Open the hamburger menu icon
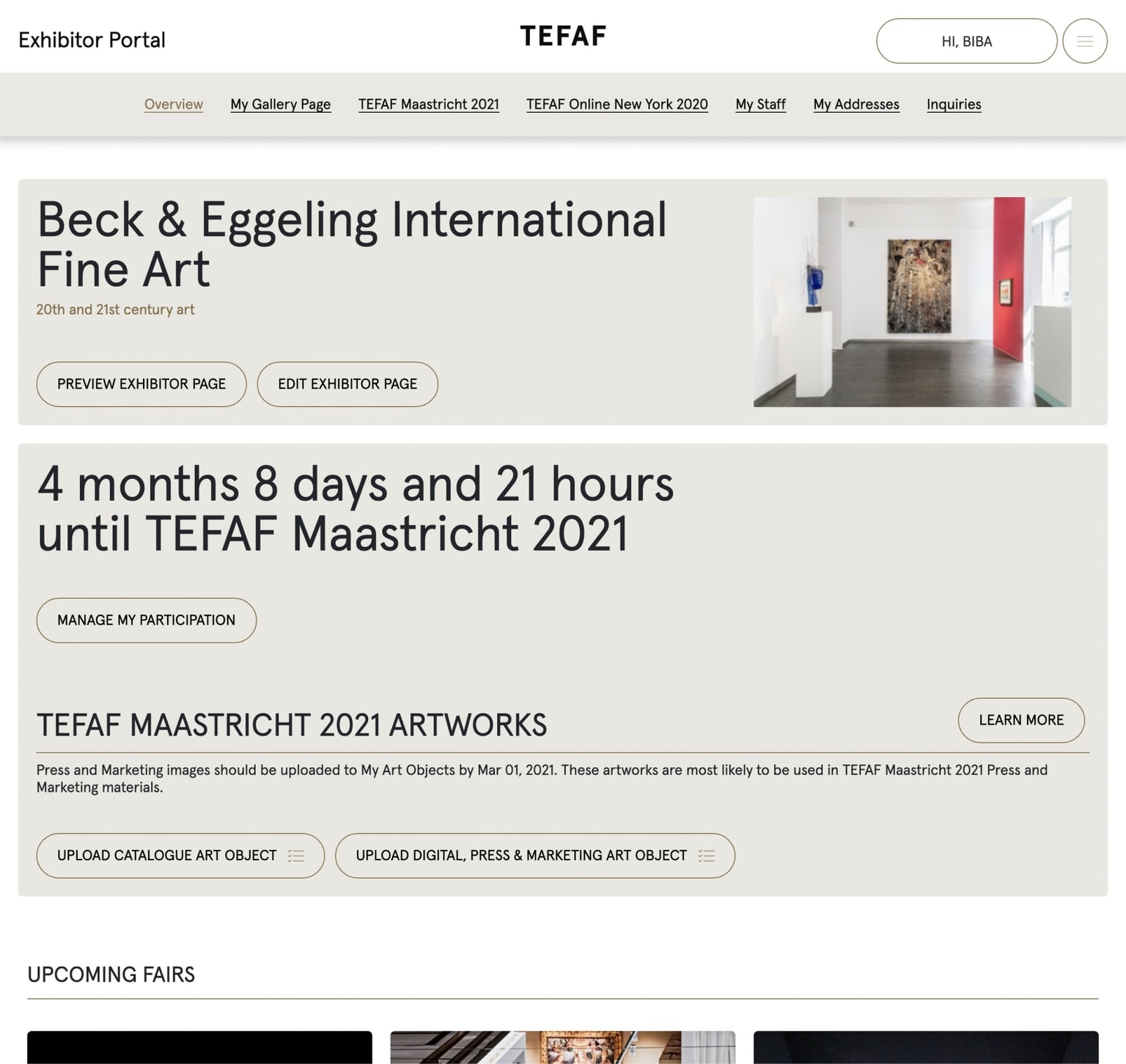The height and width of the screenshot is (1064, 1126). (x=1084, y=41)
